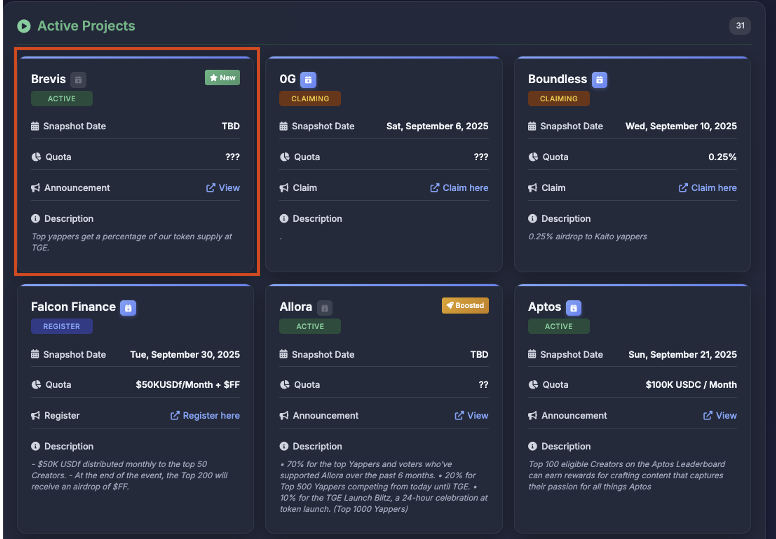Click the external link icon in Brevis Announcement row
776x539 pixels.
211,188
